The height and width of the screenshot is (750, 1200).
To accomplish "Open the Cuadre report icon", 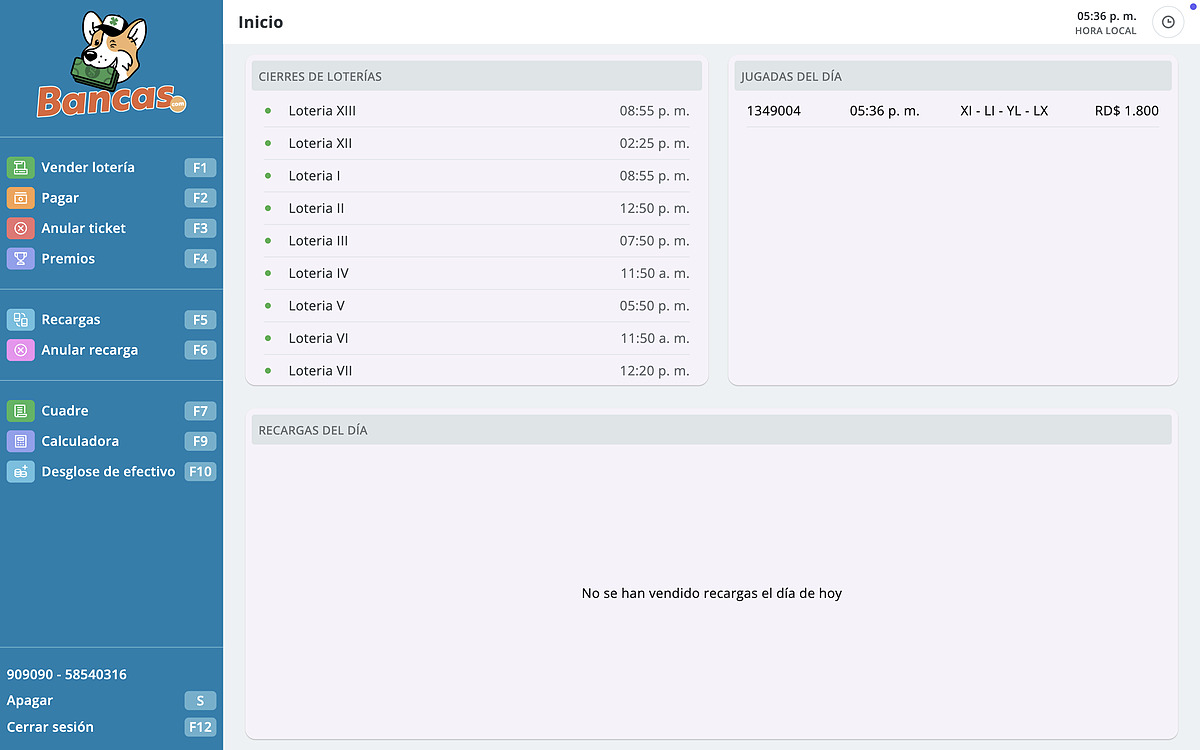I will (x=22, y=410).
